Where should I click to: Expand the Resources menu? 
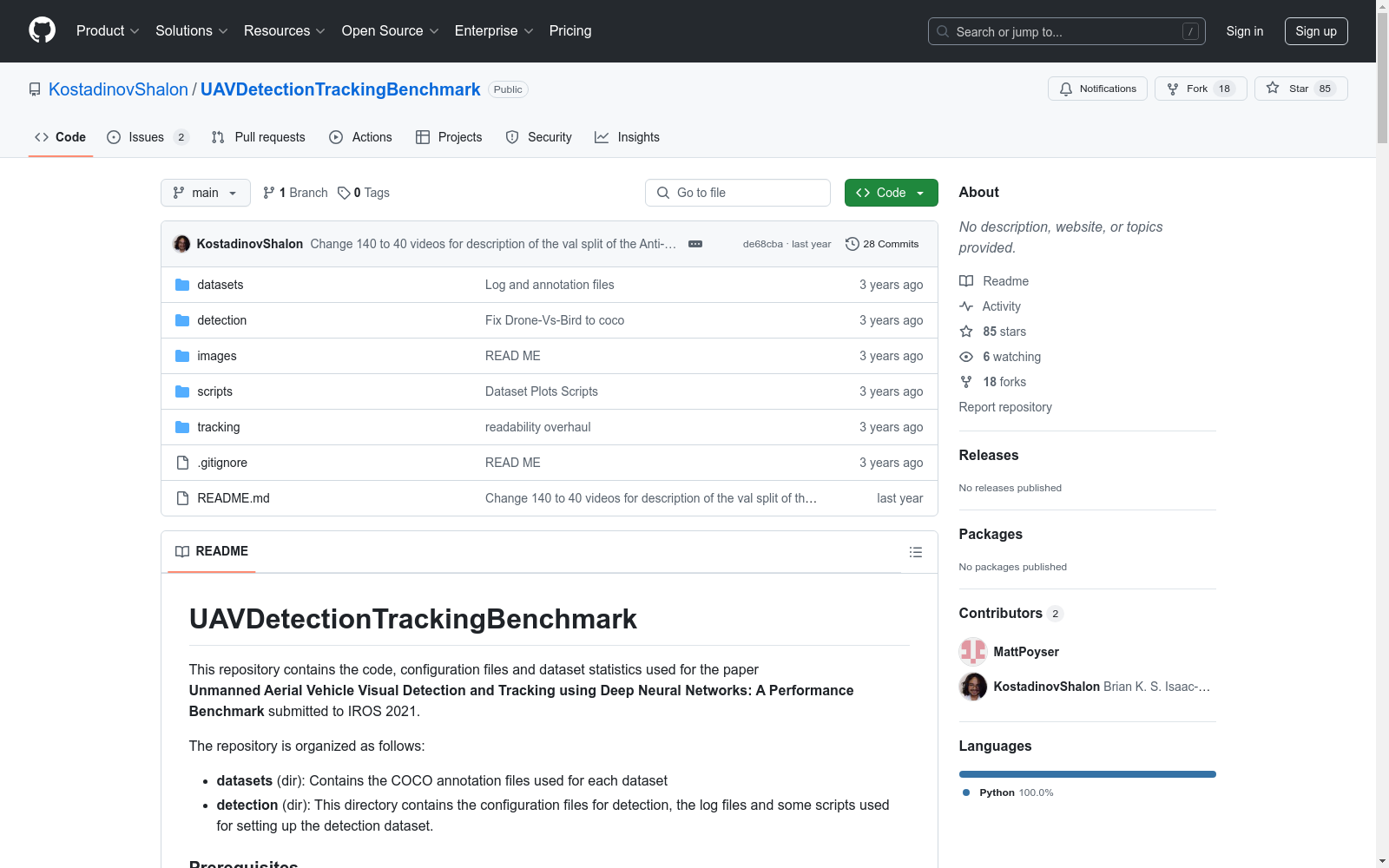285,30
